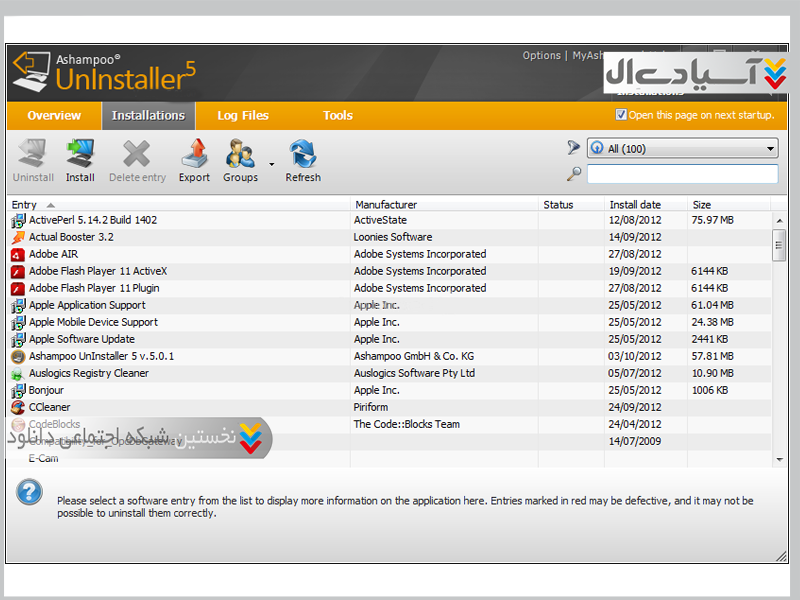800x600 pixels.
Task: Expand the Groups dropdown arrow
Action: (x=271, y=163)
